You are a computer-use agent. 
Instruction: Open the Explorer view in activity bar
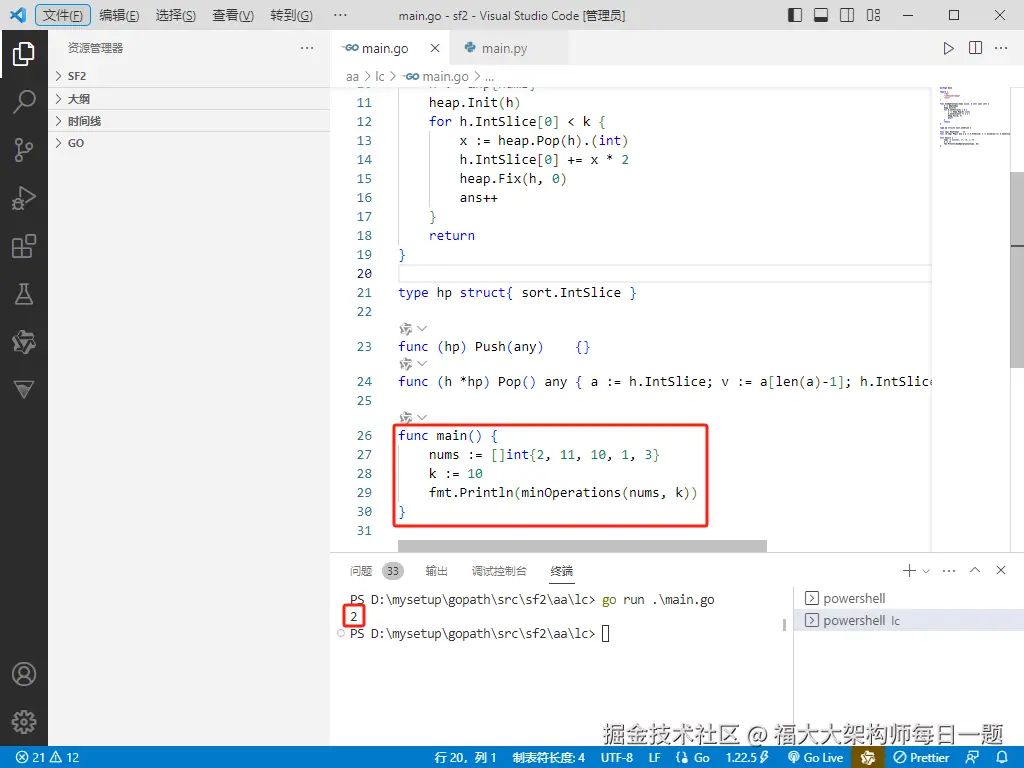pos(24,54)
